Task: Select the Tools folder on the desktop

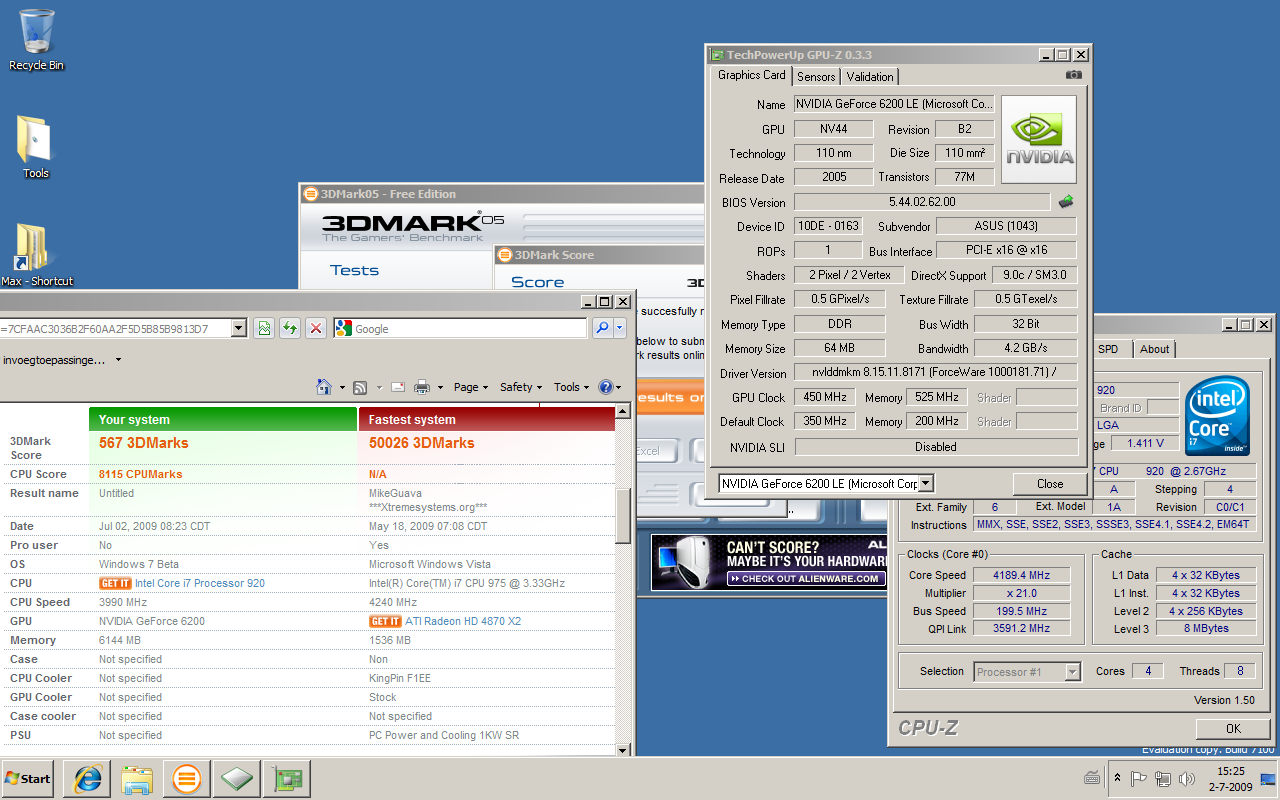Action: 35,147
